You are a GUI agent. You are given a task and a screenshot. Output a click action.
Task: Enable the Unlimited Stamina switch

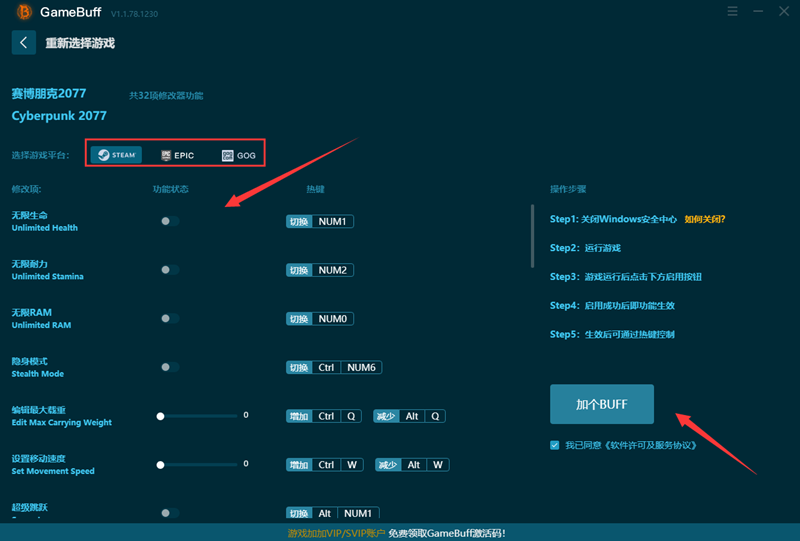click(170, 270)
